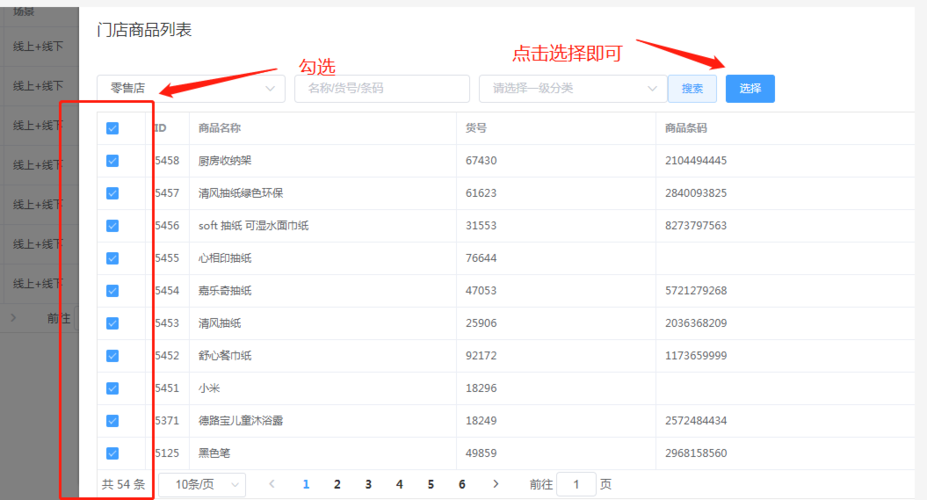Click the 货号 column header
This screenshot has height=500, width=927.
pyautogui.click(x=476, y=128)
